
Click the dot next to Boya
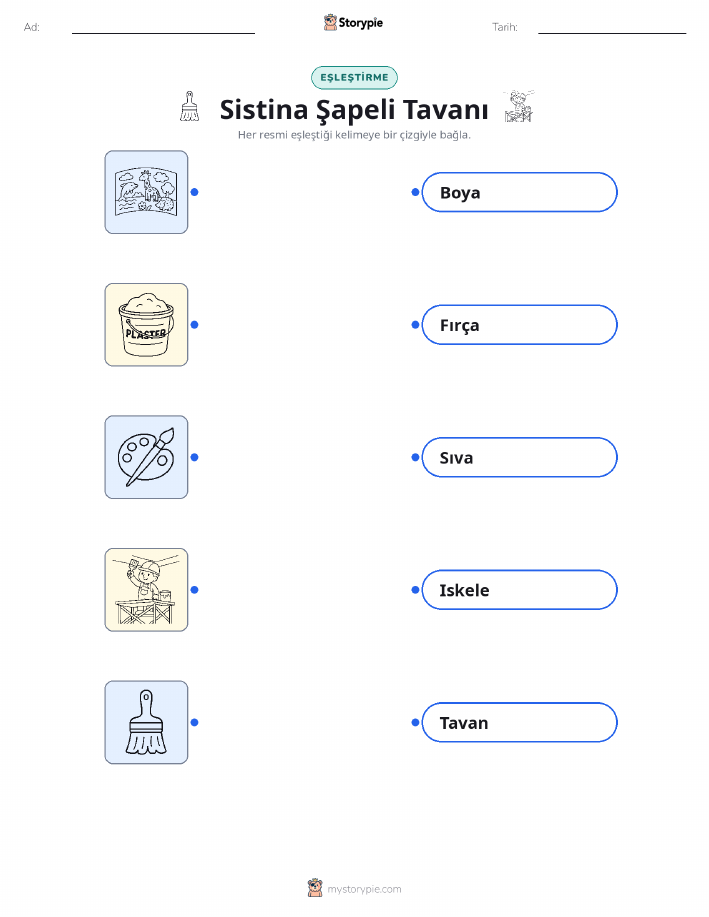(x=415, y=192)
